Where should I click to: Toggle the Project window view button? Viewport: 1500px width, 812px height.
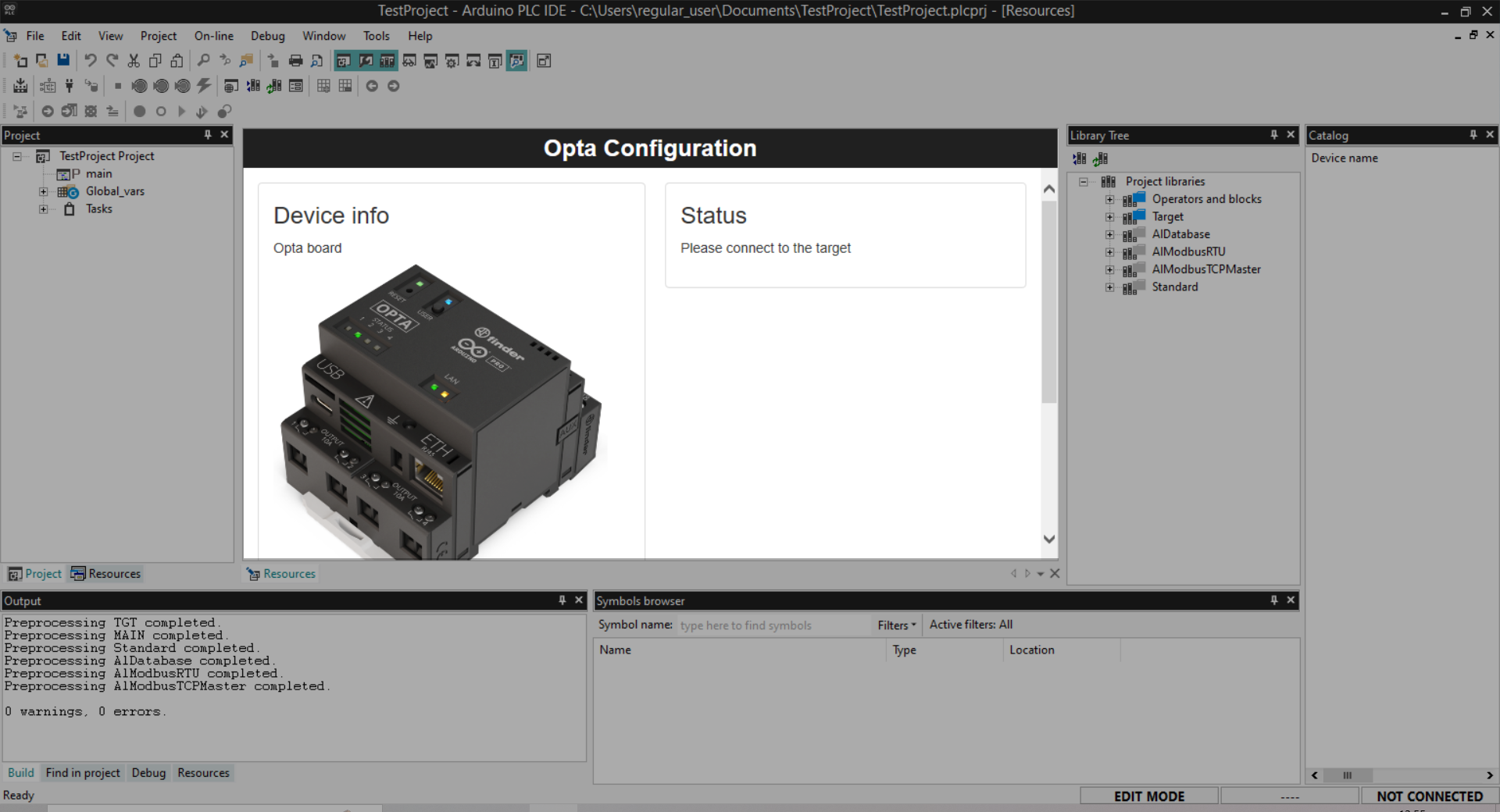pyautogui.click(x=344, y=61)
